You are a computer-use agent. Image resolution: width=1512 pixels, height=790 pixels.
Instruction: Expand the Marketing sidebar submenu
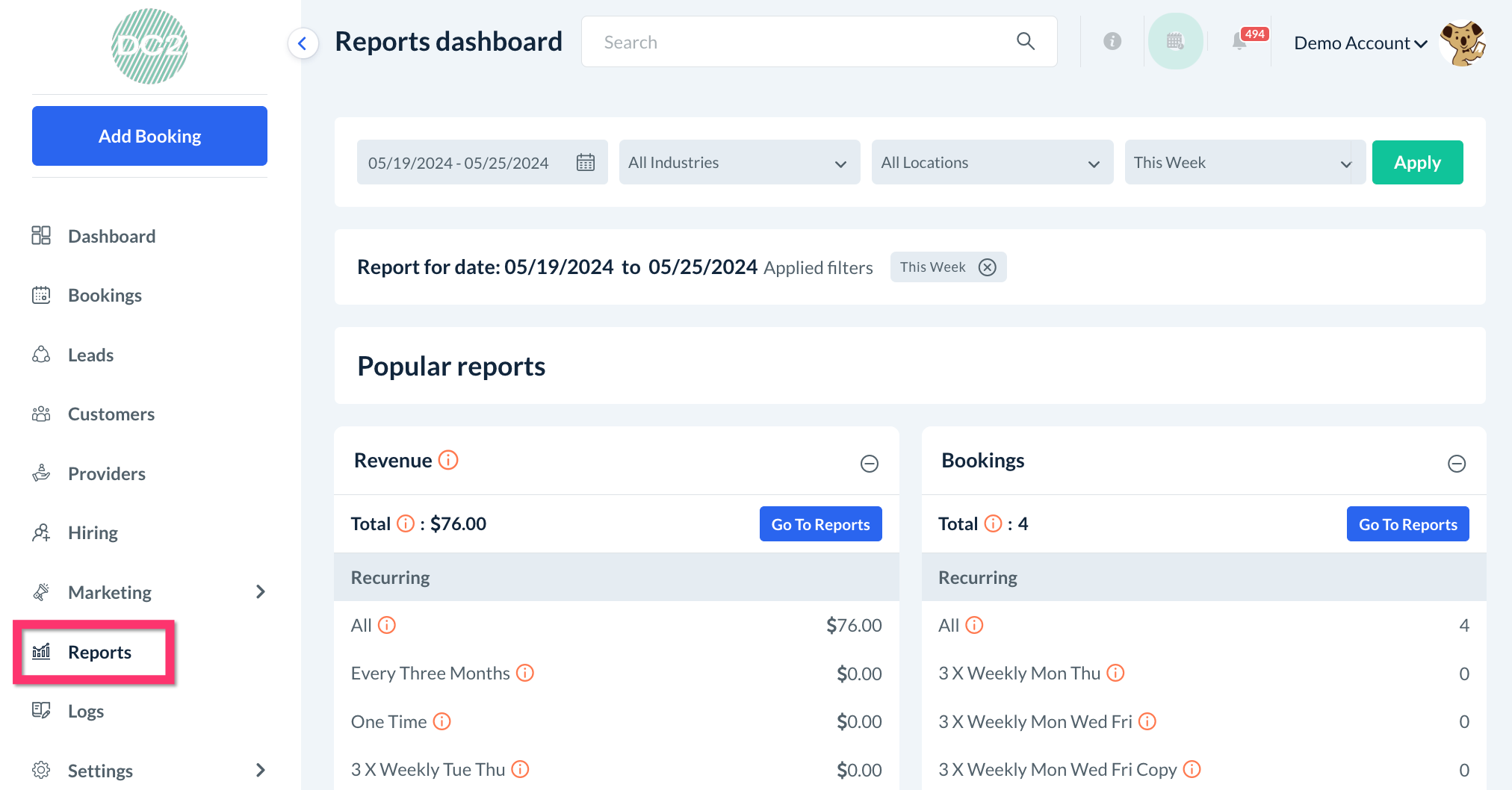(x=260, y=592)
